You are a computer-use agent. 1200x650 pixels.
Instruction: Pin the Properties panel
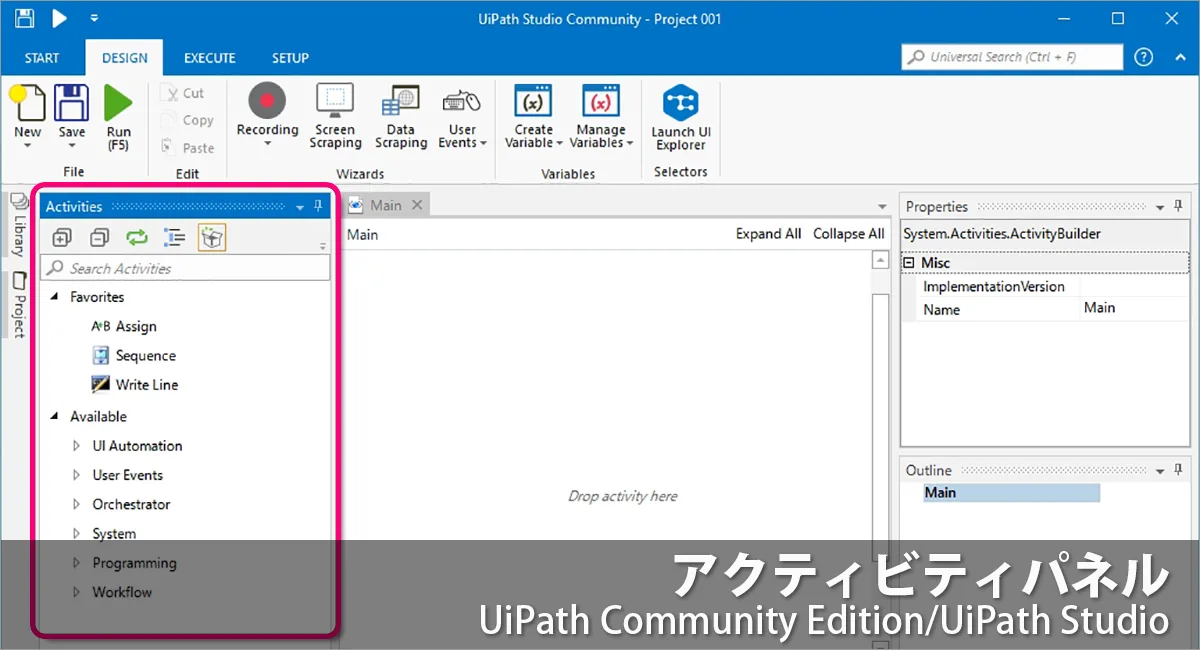(1179, 206)
